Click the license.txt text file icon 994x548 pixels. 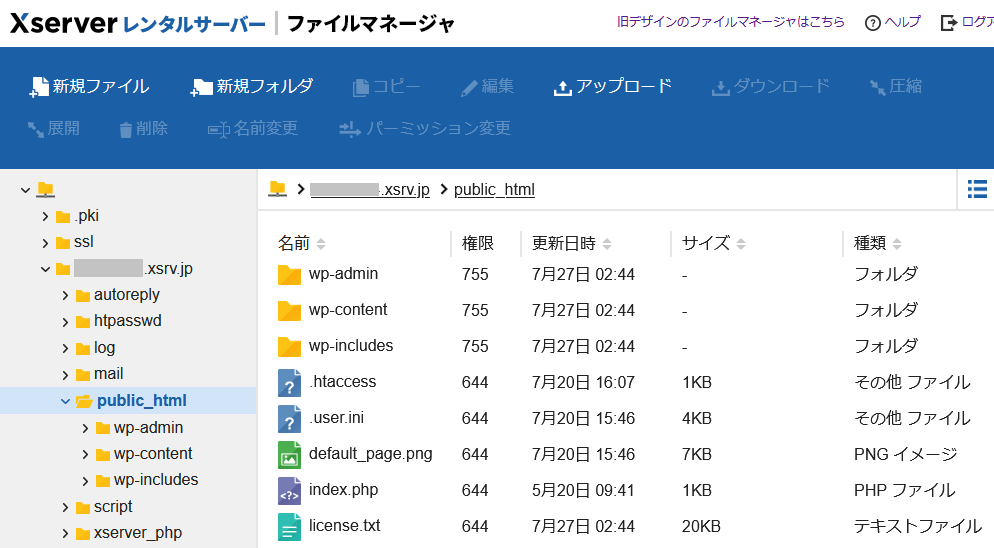pos(289,526)
